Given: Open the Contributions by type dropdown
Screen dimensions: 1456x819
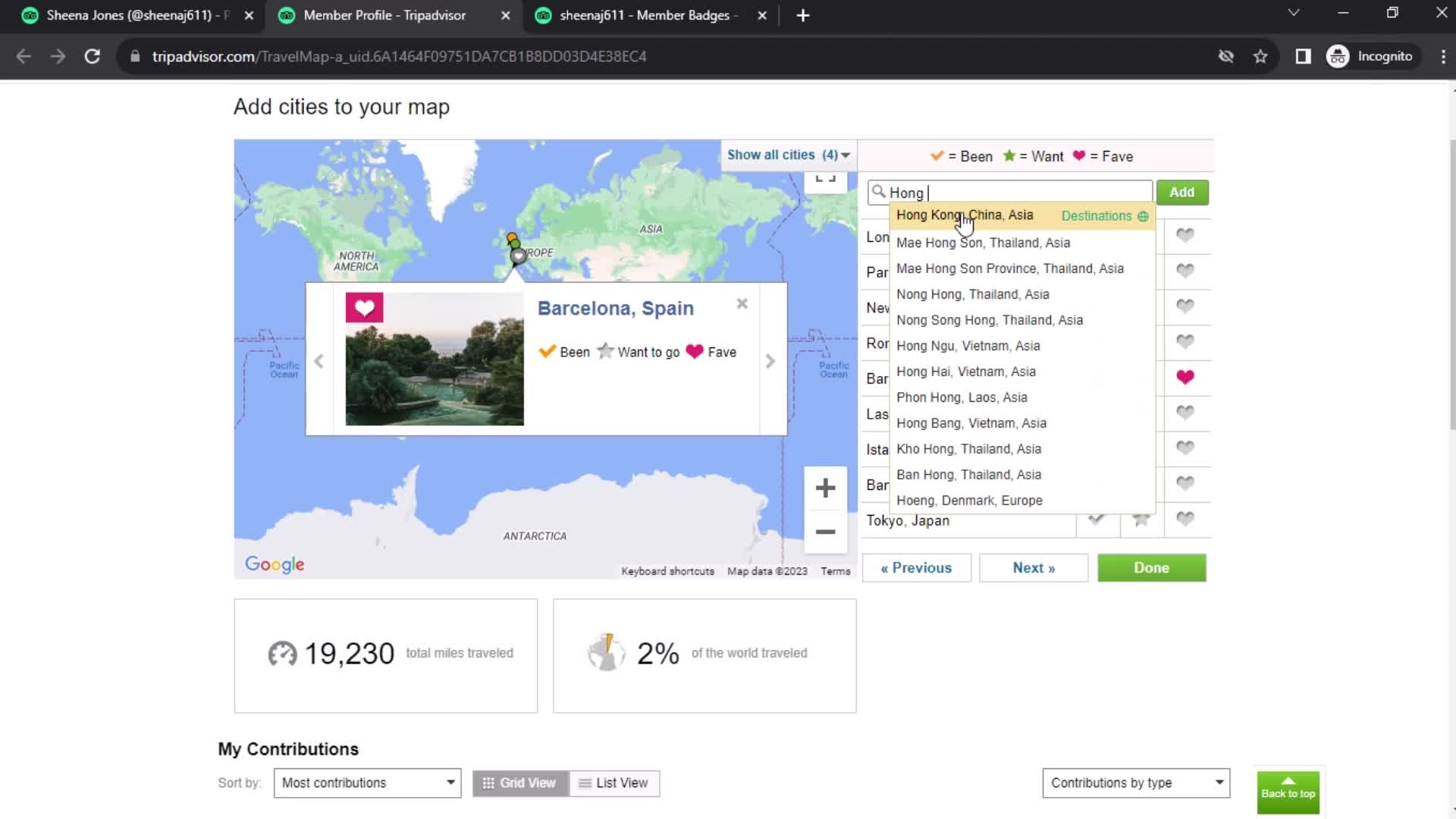Looking at the screenshot, I should [1136, 783].
